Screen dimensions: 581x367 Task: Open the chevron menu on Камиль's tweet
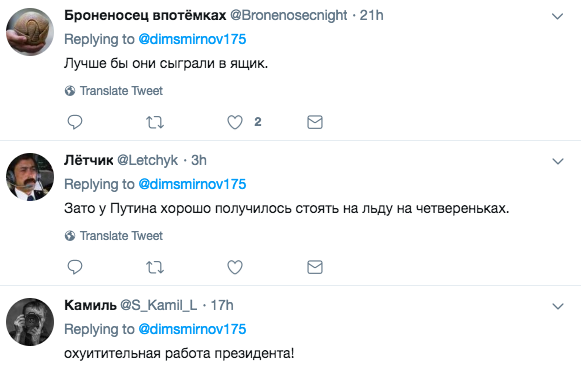point(558,306)
